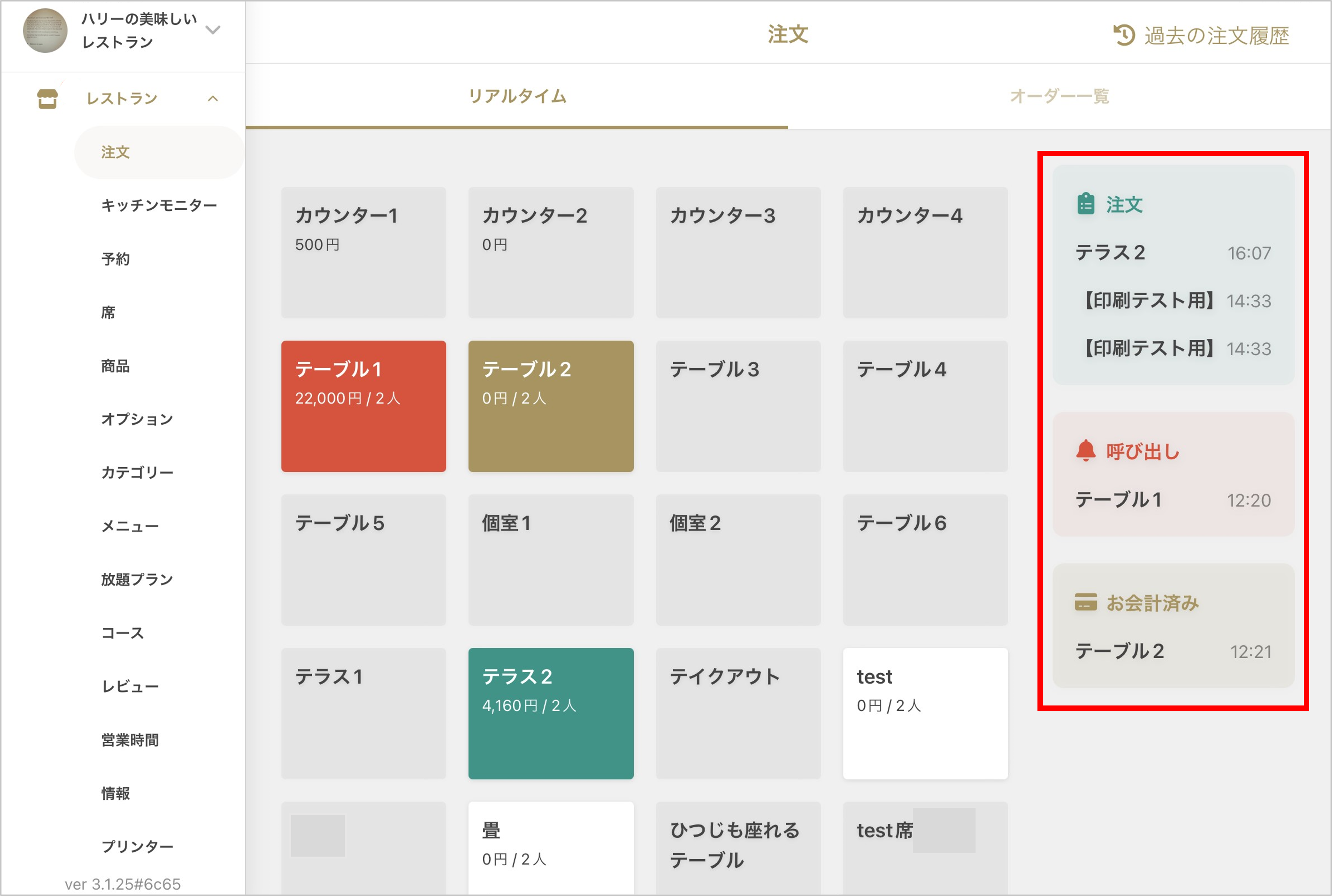Click the version text ver 3.1.25#6c65
The height and width of the screenshot is (896, 1332).
123,884
